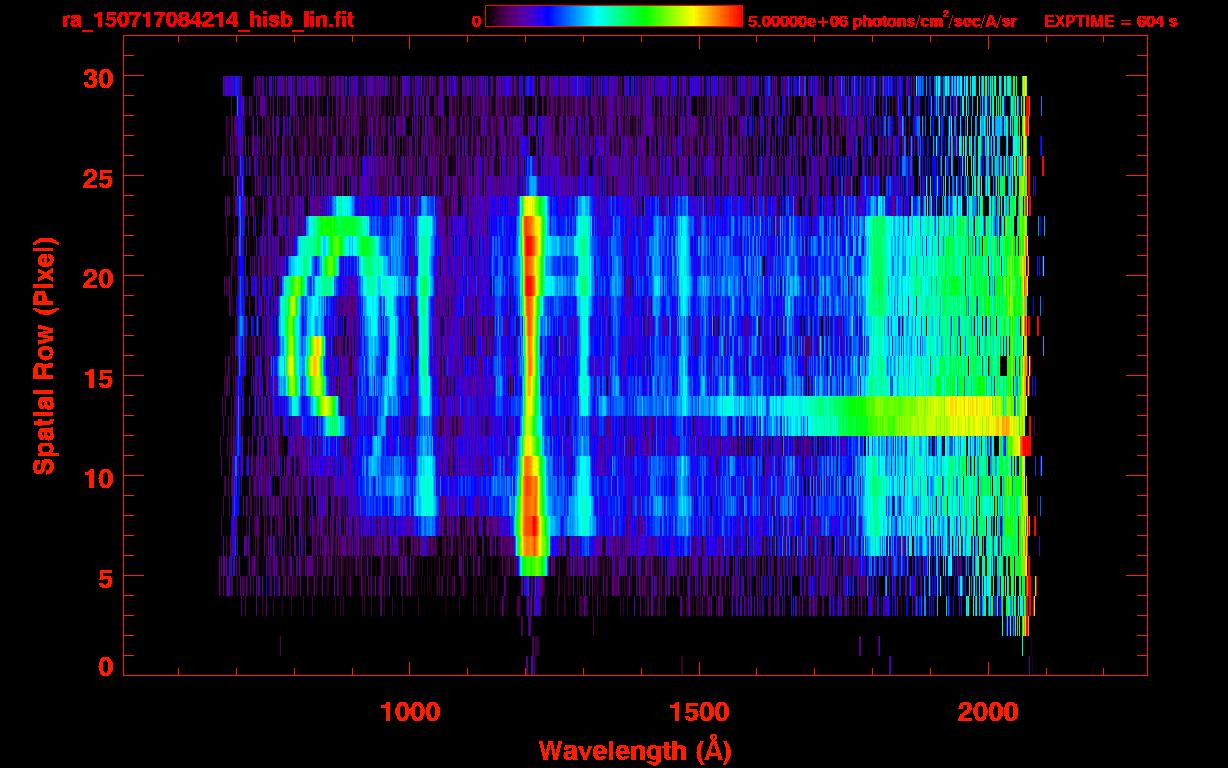Click the file name ra_150717084214_hisb_lin.fit

click(x=206, y=20)
